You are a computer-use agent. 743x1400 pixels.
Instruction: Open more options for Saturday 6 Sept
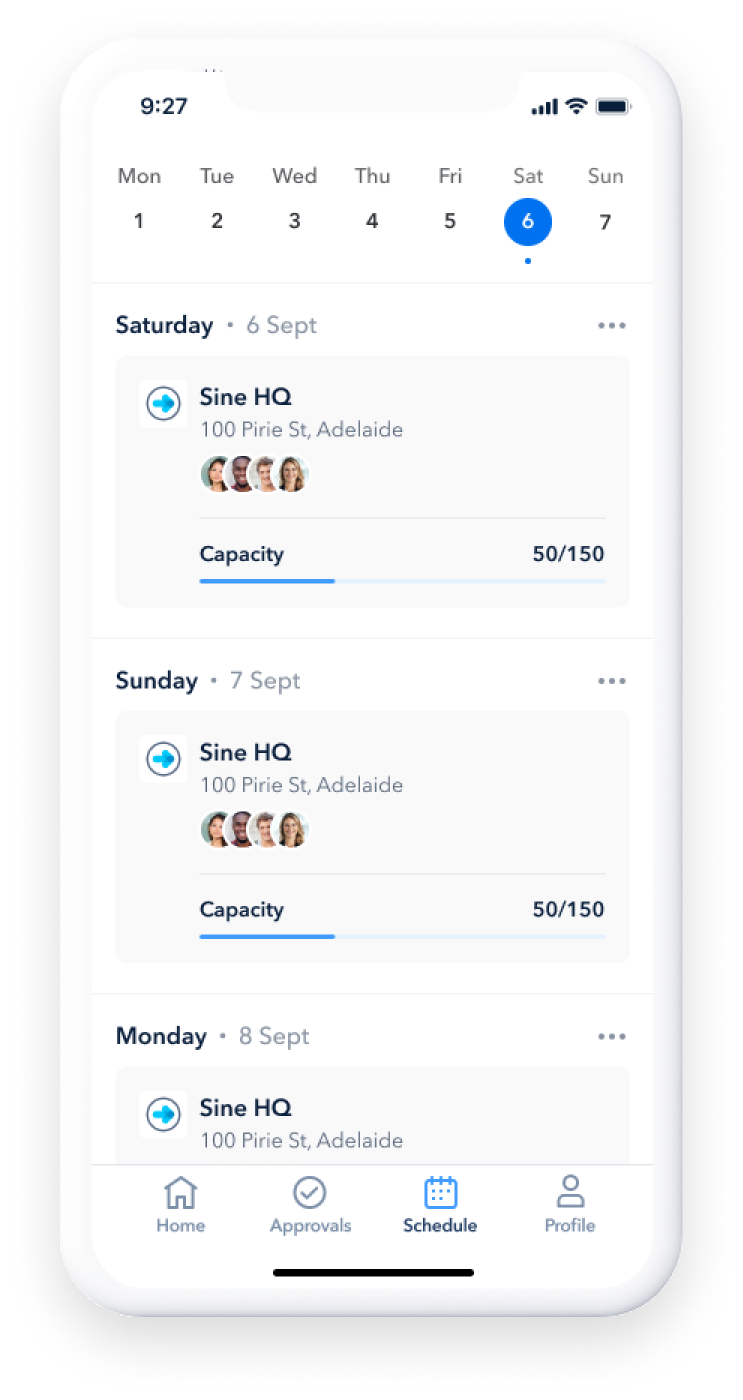(x=611, y=325)
